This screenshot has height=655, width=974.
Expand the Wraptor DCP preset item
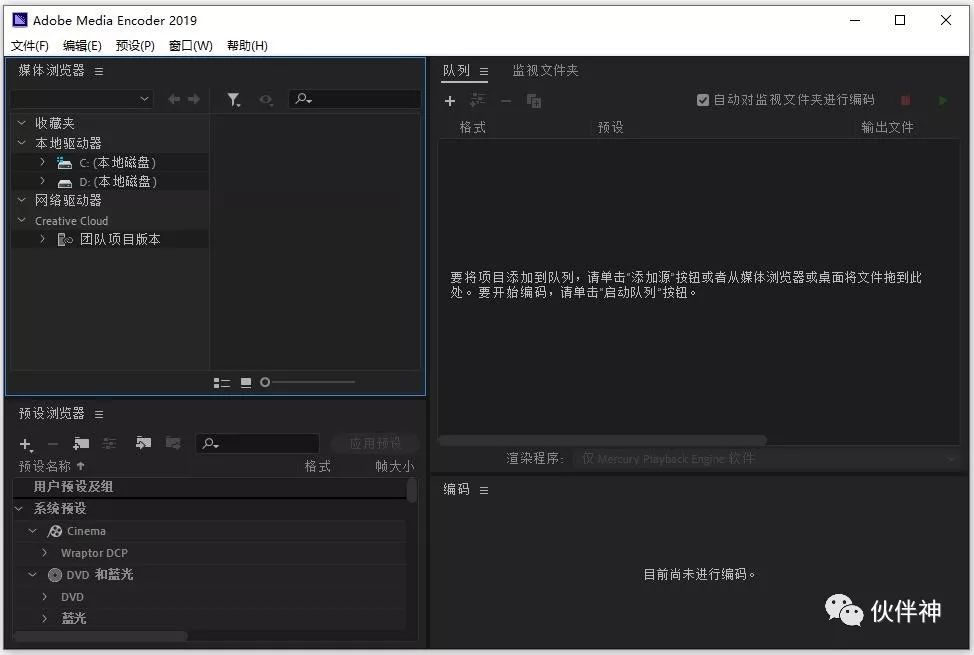coord(45,552)
